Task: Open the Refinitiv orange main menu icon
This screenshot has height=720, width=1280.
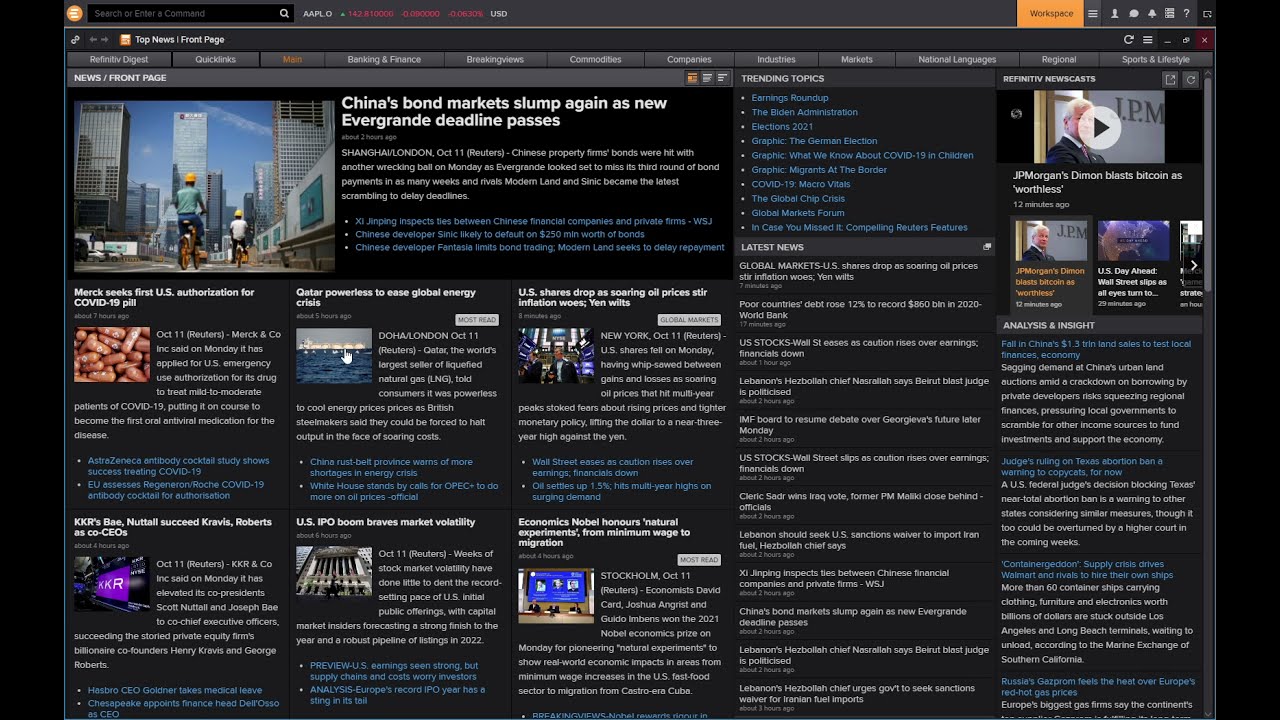Action: coord(74,13)
